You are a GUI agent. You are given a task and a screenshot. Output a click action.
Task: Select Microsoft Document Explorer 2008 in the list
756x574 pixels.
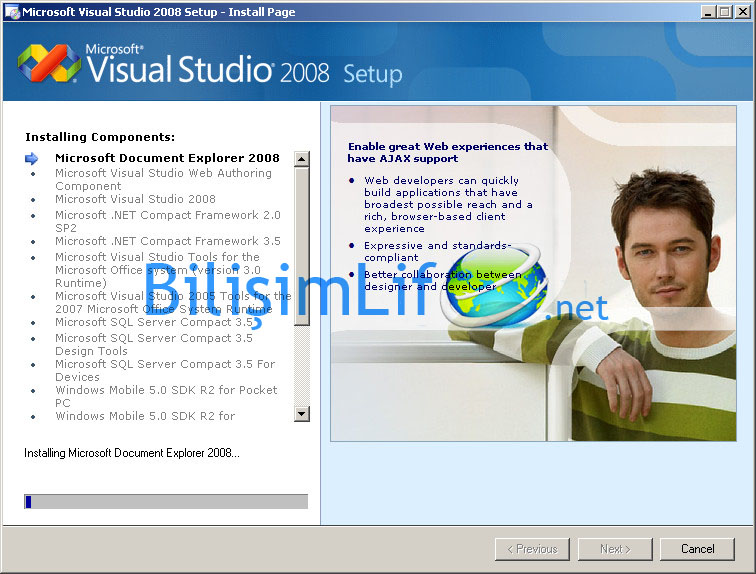point(167,158)
